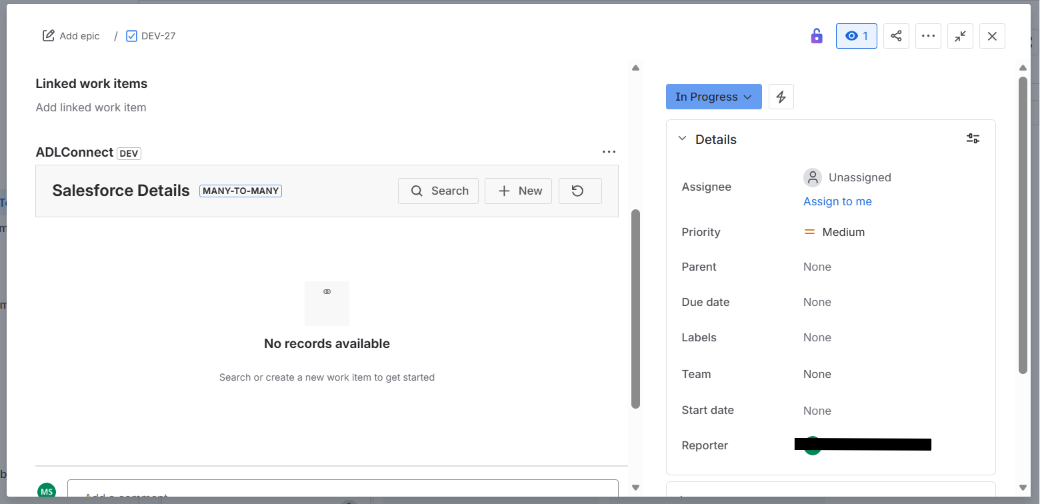The height and width of the screenshot is (504, 1040).
Task: Edit the Labels field
Action: [817, 337]
